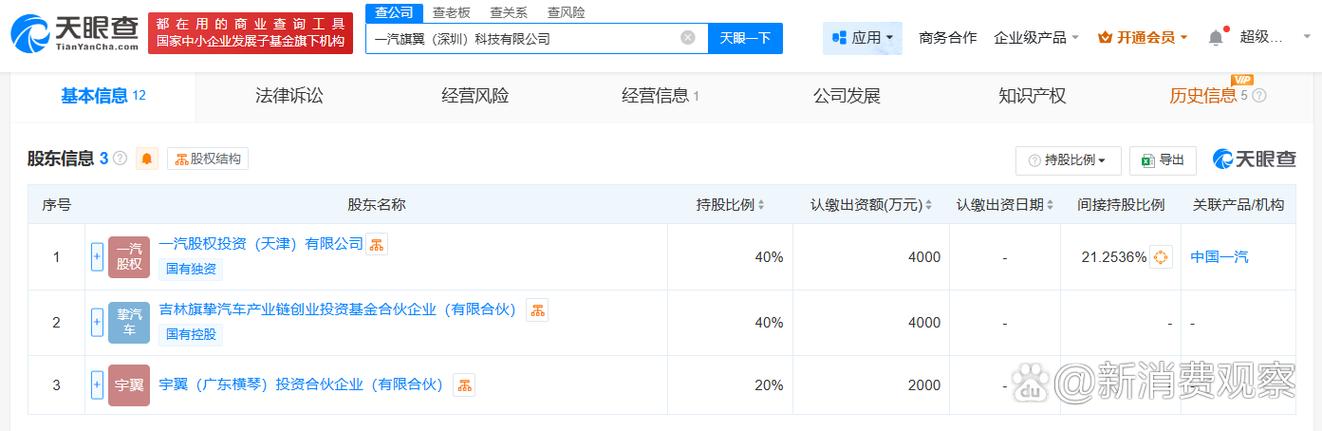Switch to the 查公司 search tab
This screenshot has height=431, width=1322.
[394, 12]
